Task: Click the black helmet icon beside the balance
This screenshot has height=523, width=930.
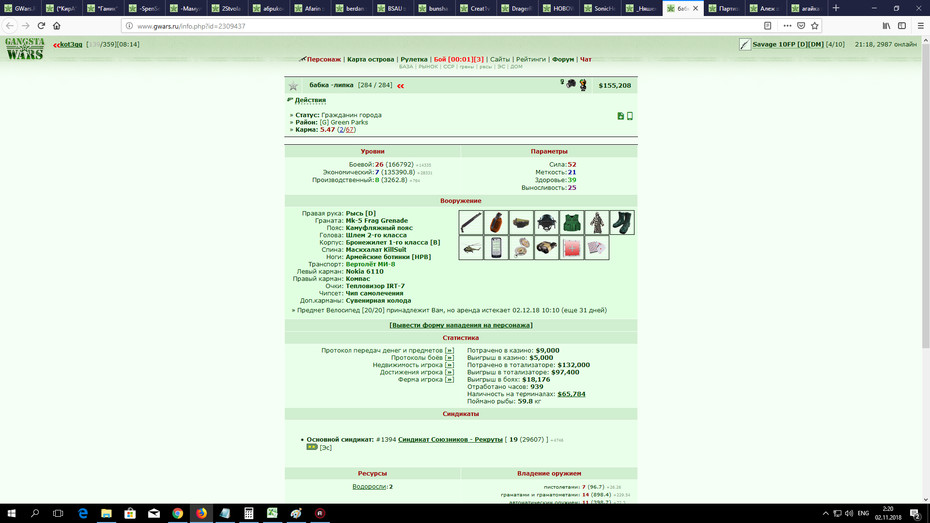Action: pyautogui.click(x=571, y=84)
